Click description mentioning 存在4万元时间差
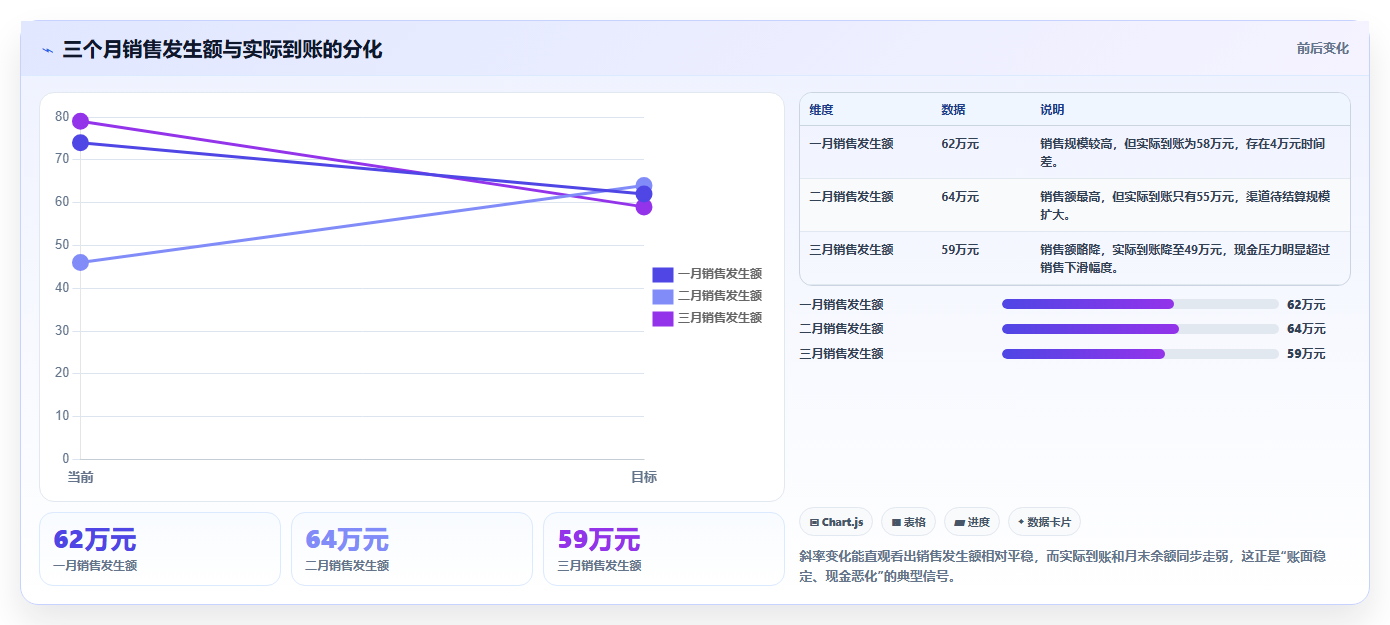 tap(1183, 152)
